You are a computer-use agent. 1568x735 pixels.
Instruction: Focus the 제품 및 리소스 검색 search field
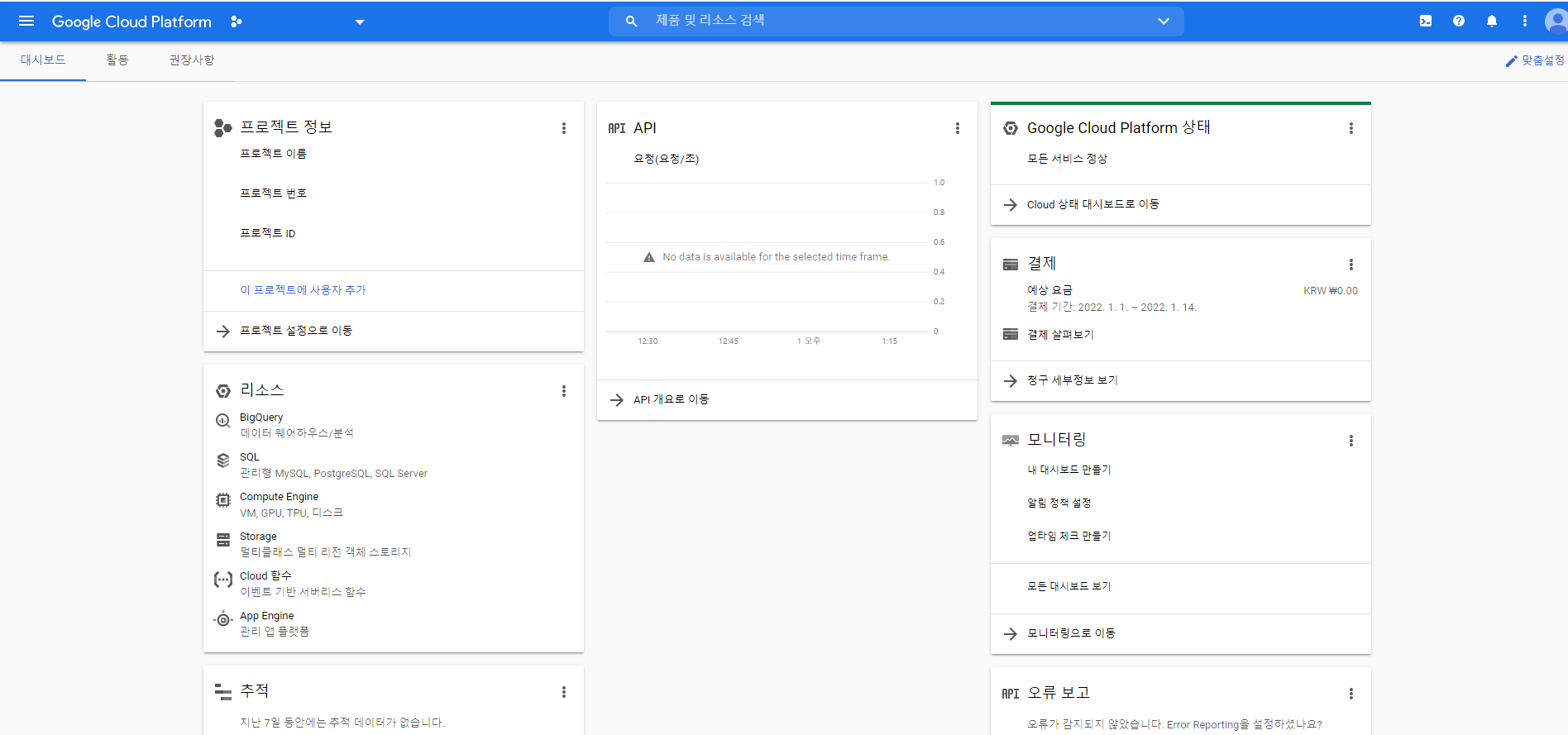click(x=896, y=21)
